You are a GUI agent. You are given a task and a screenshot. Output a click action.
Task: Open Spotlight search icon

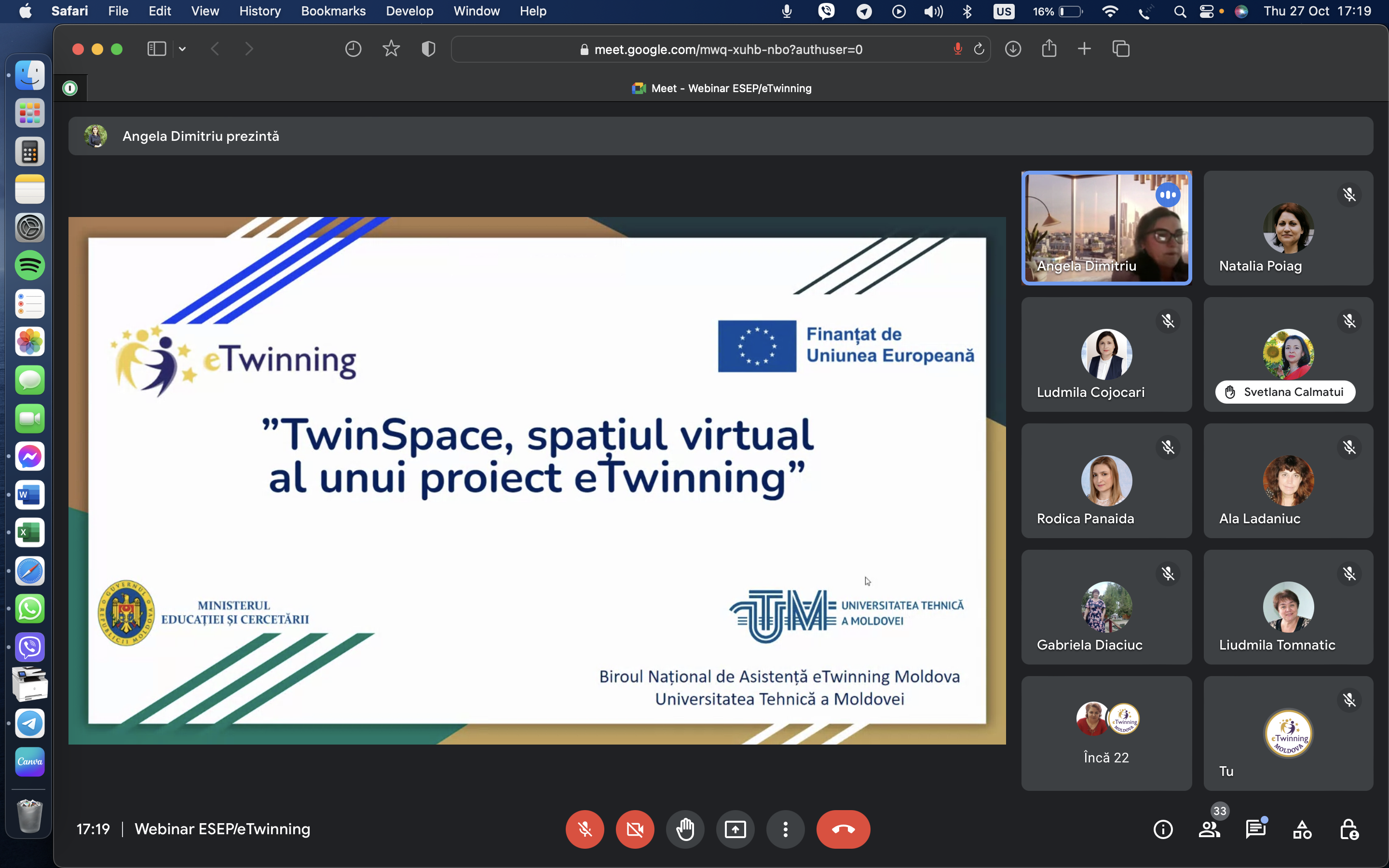tap(1180, 12)
